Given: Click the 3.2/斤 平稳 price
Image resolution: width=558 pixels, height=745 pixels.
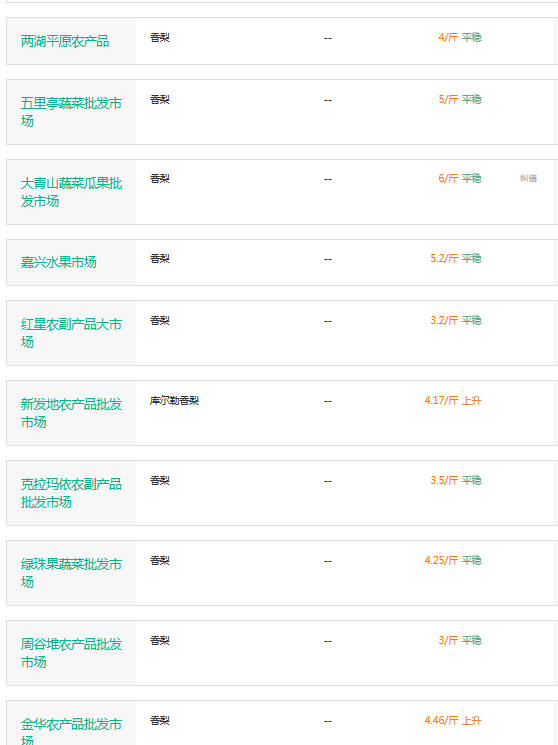Looking at the screenshot, I should [x=456, y=320].
